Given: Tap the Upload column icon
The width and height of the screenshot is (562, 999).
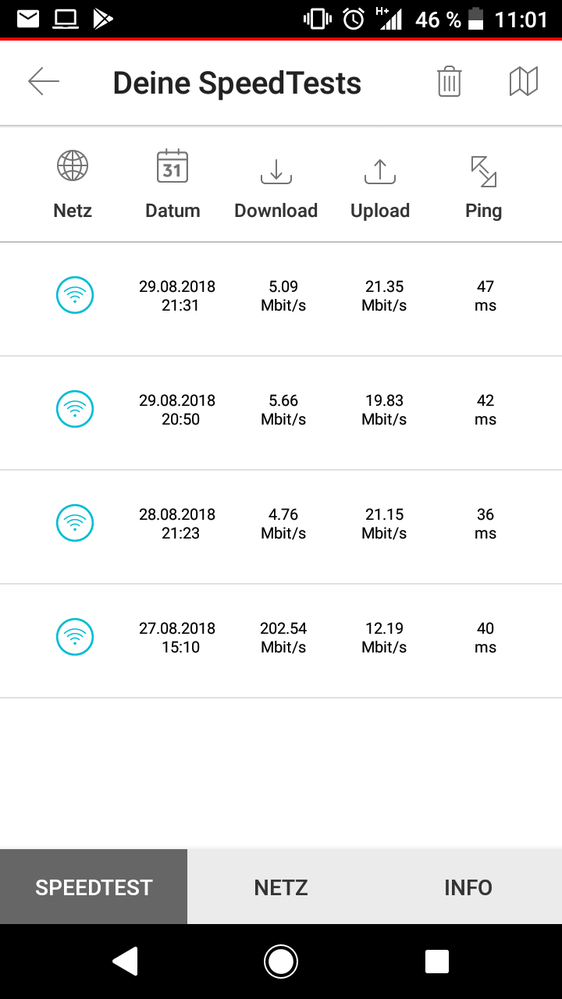Looking at the screenshot, I should (x=380, y=171).
